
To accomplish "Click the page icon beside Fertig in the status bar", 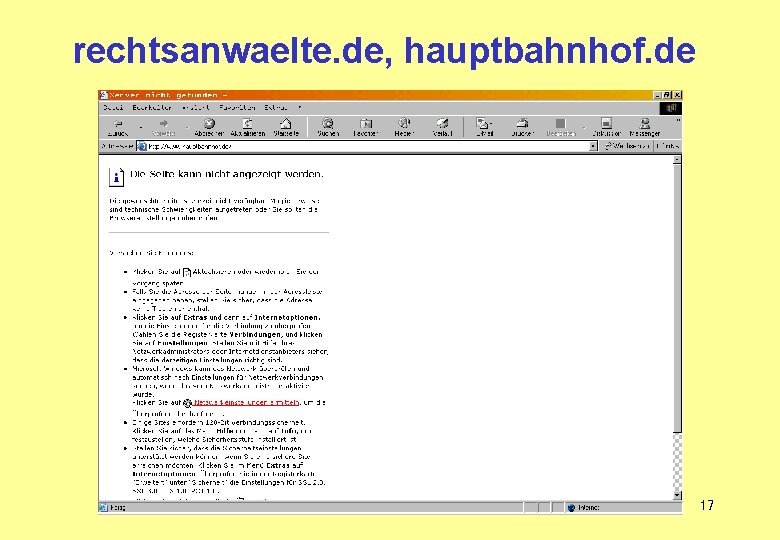I will point(103,508).
